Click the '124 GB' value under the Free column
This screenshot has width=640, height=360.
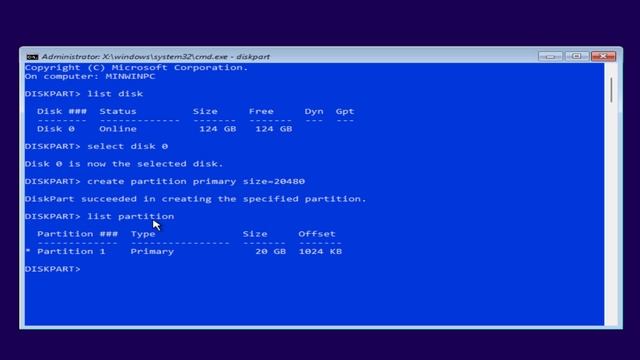coord(274,129)
